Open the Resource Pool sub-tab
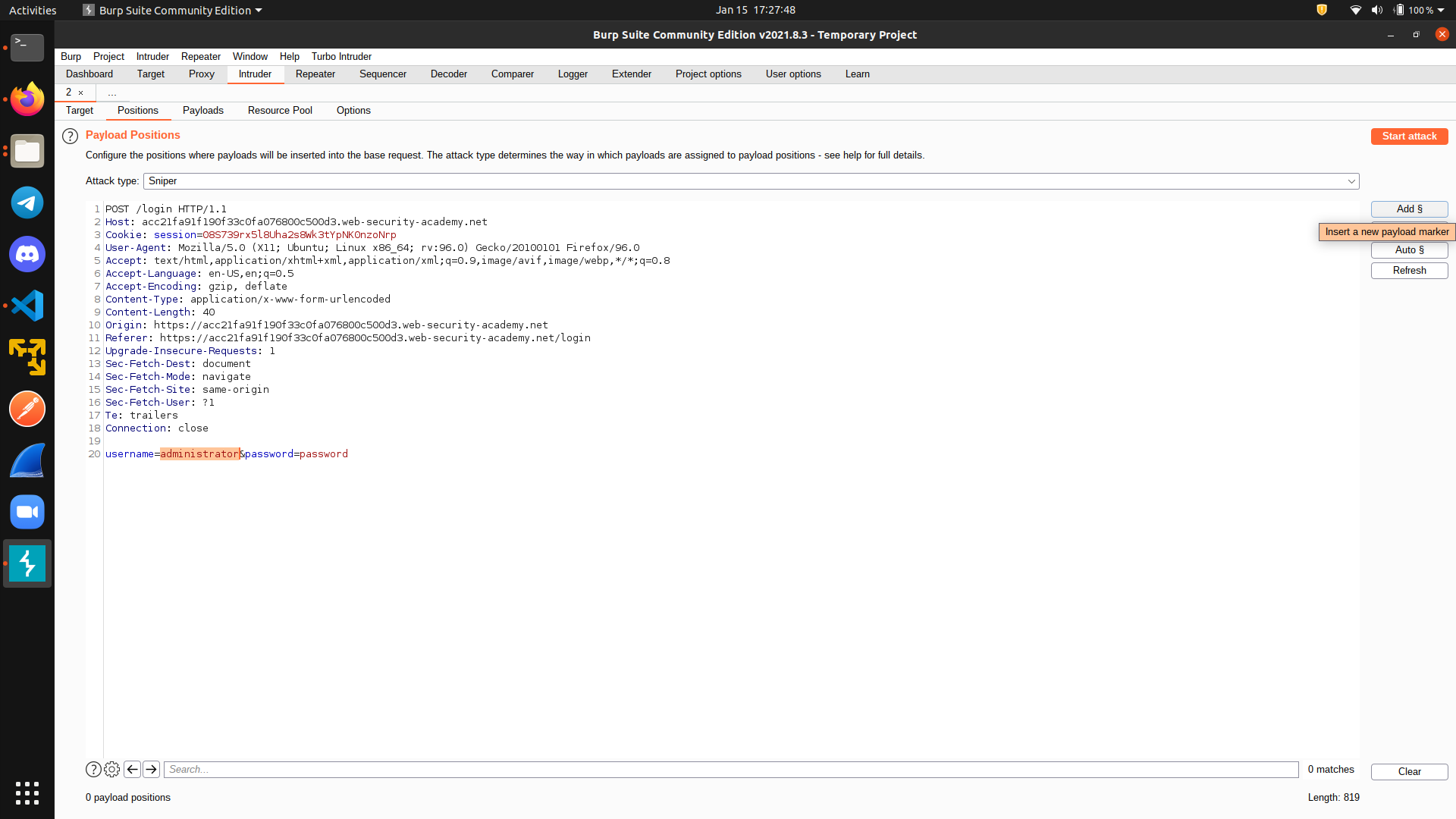Viewport: 1456px width, 819px height. tap(280, 111)
